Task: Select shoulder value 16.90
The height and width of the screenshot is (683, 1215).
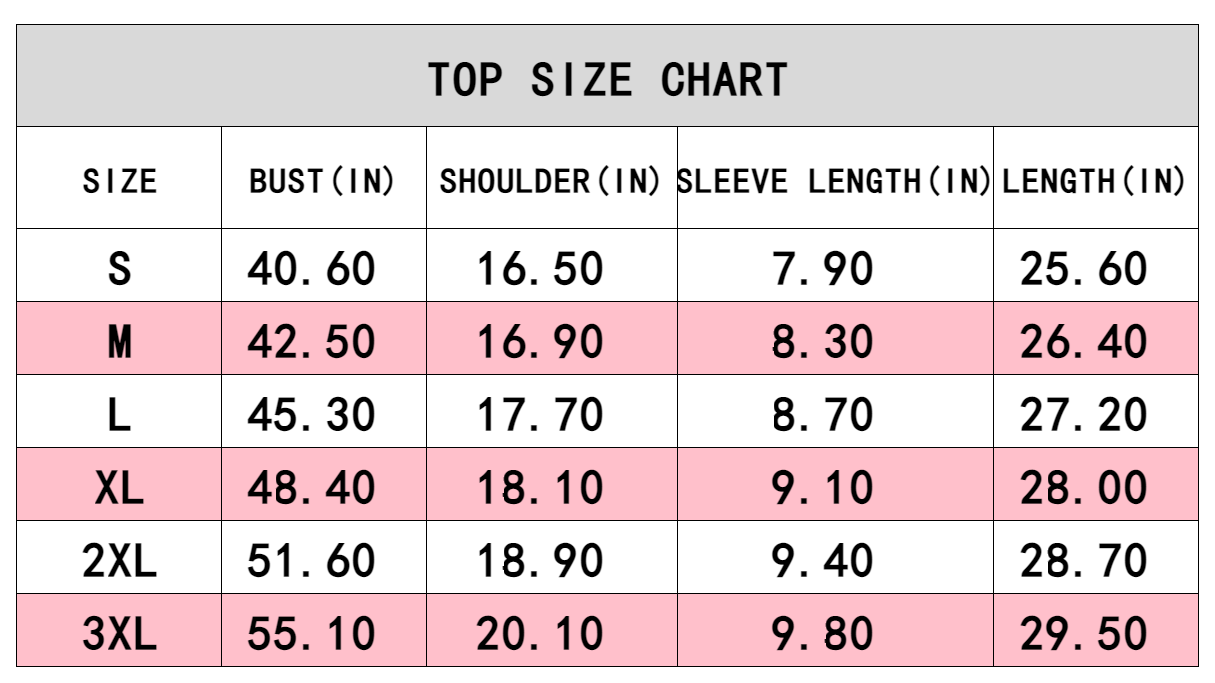Action: (x=540, y=342)
